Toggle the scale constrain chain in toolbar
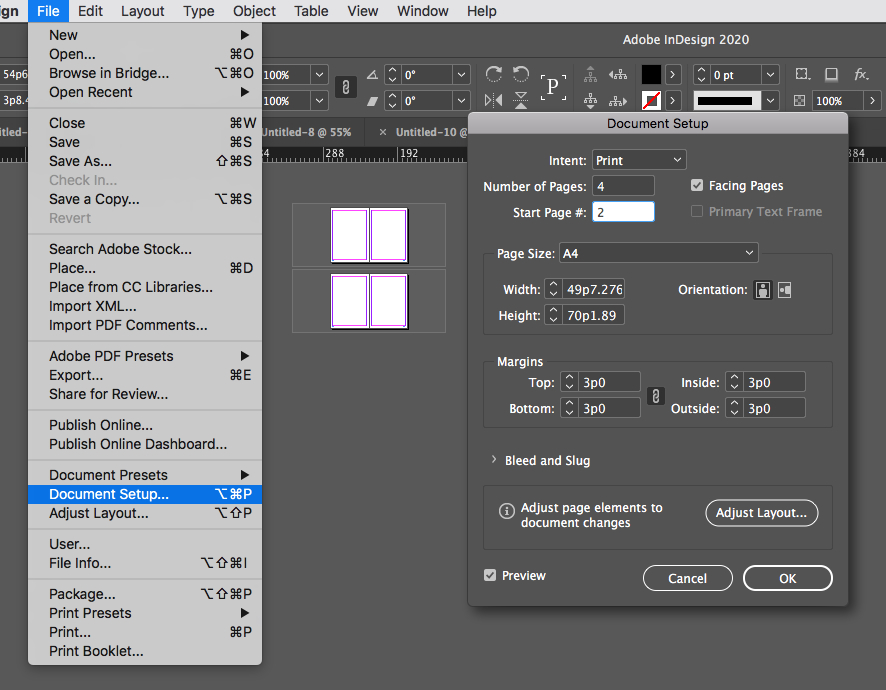Viewport: 886px width, 690px height. [345, 88]
